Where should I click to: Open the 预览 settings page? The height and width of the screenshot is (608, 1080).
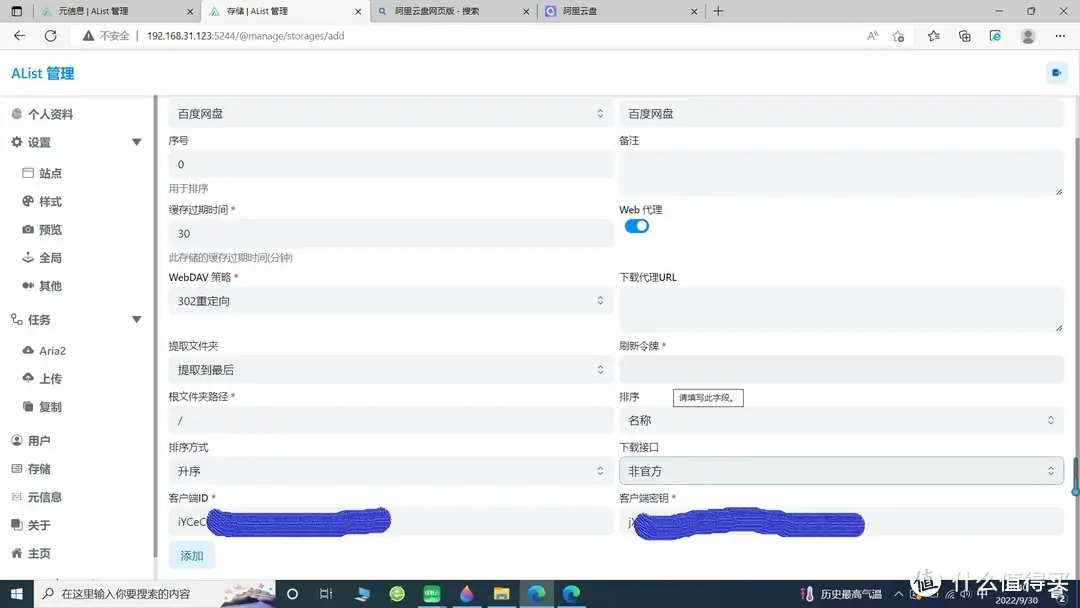[48, 229]
